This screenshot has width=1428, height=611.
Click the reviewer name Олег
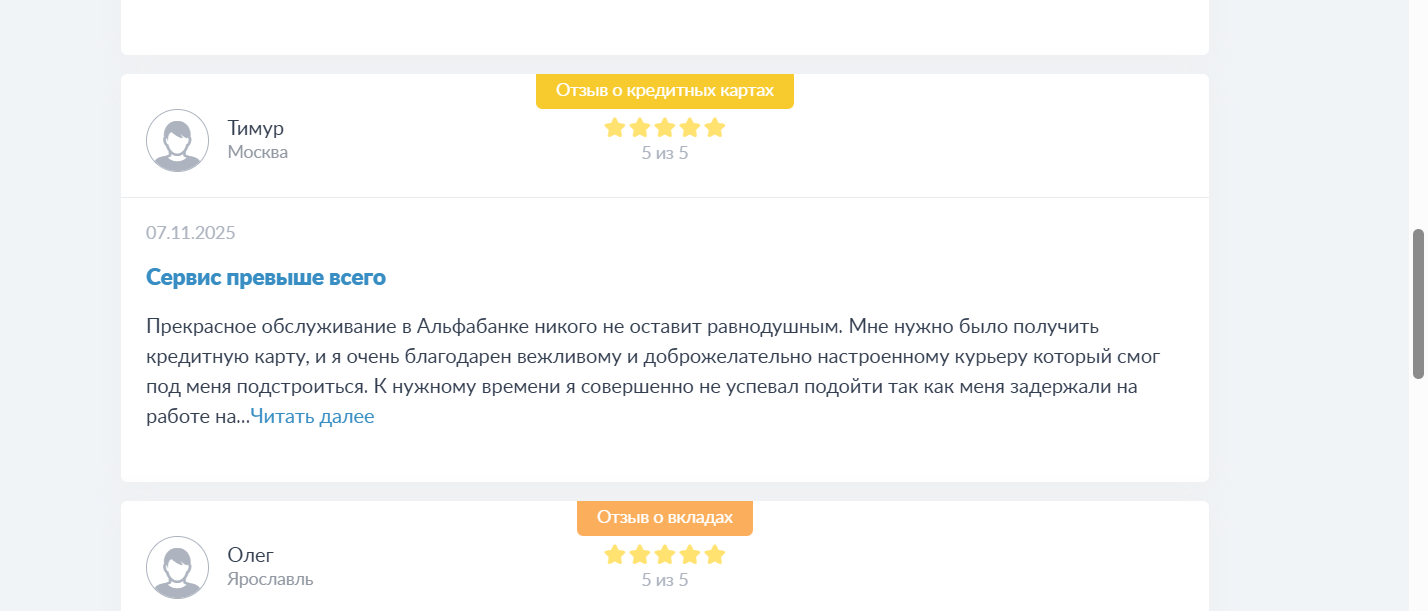tap(250, 555)
